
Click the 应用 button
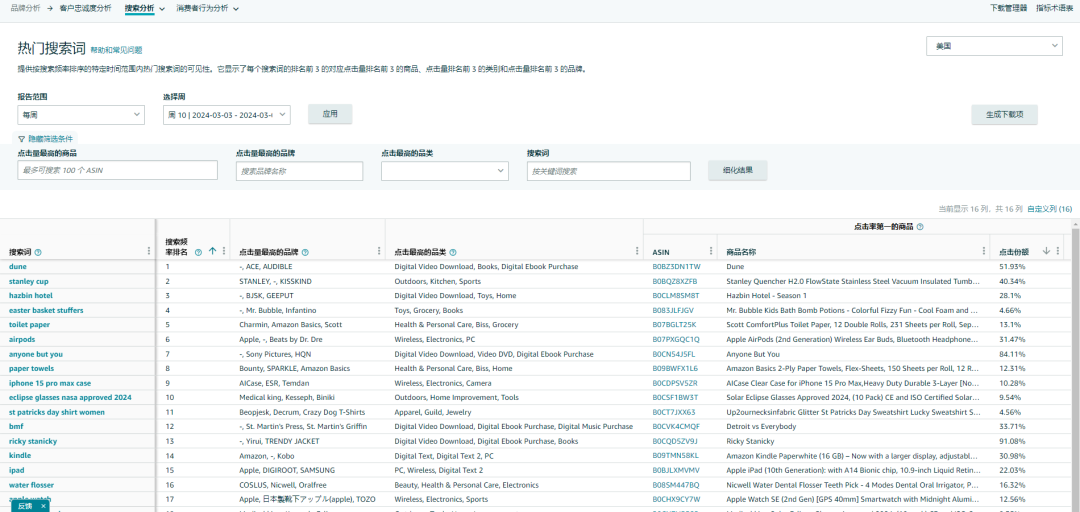(330, 114)
